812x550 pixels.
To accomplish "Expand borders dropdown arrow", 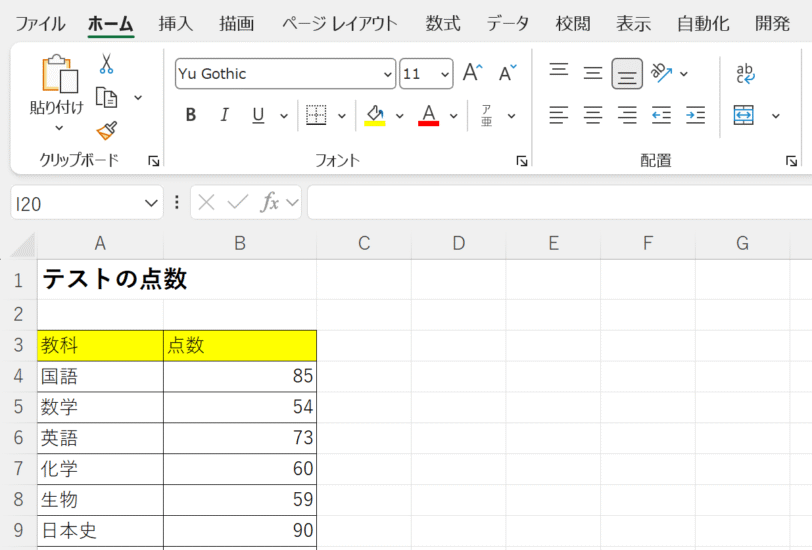I will tap(342, 115).
